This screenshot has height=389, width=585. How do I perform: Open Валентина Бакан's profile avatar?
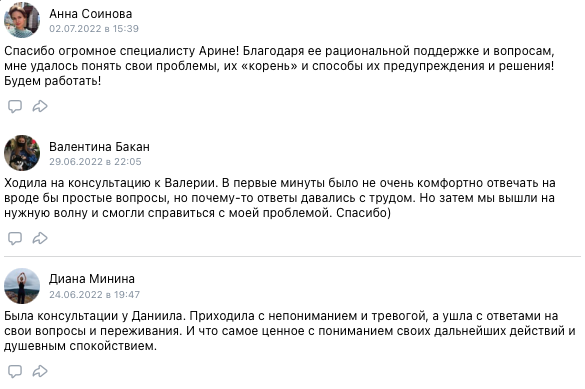click(22, 153)
